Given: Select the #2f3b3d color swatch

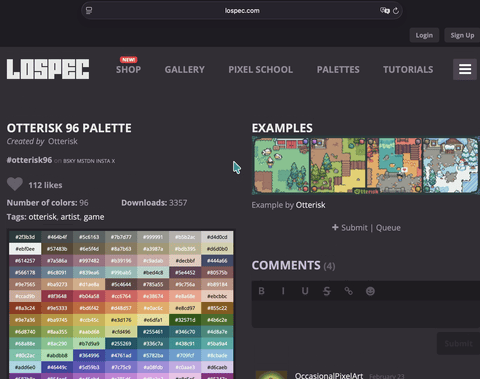Looking at the screenshot, I should [25, 237].
